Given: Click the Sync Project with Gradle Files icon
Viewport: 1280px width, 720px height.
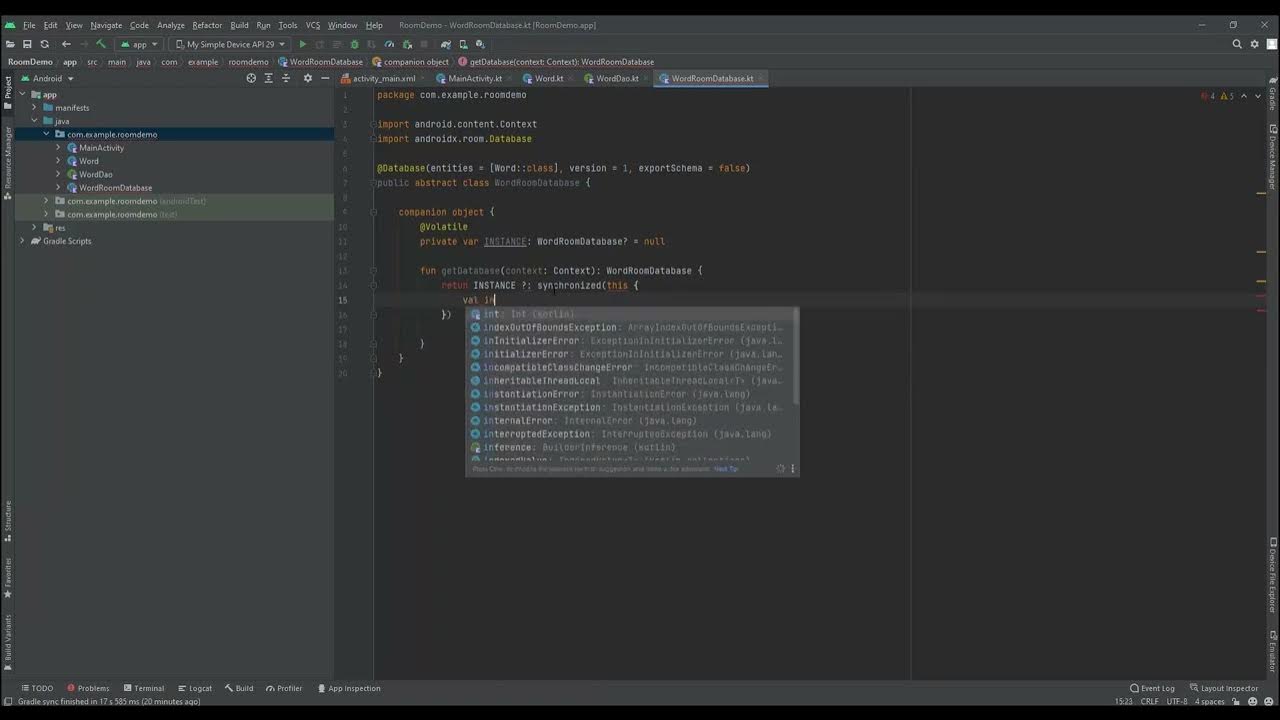Looking at the screenshot, I should (x=446, y=44).
